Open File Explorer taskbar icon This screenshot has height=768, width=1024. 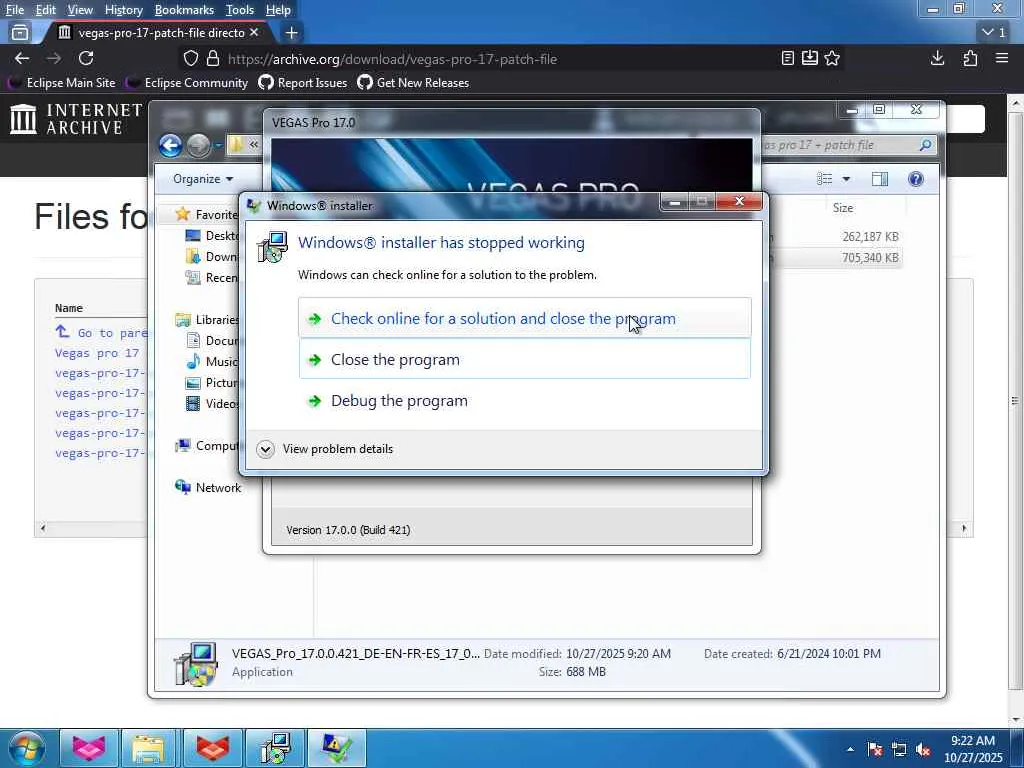pos(148,748)
